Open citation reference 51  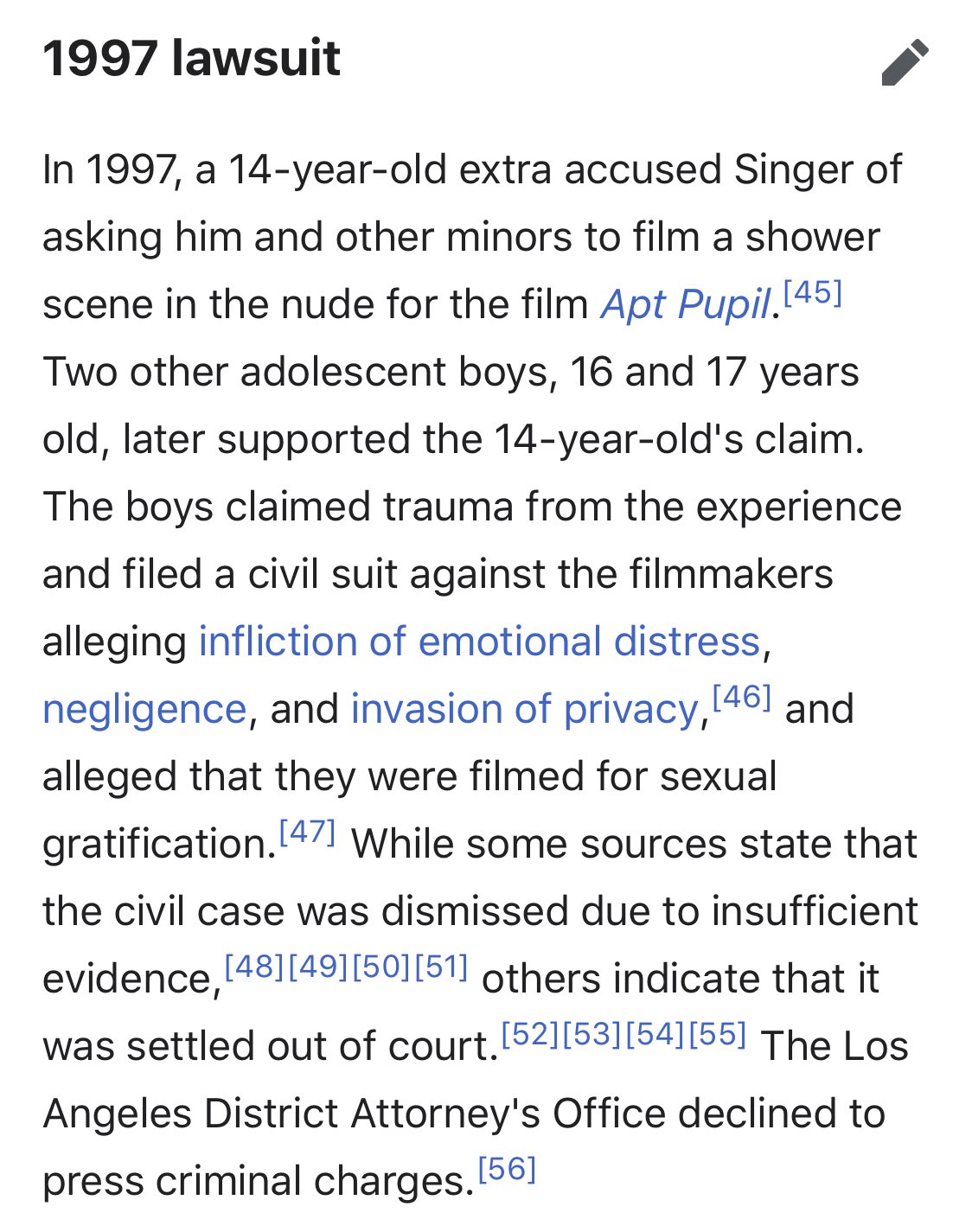pos(441,967)
